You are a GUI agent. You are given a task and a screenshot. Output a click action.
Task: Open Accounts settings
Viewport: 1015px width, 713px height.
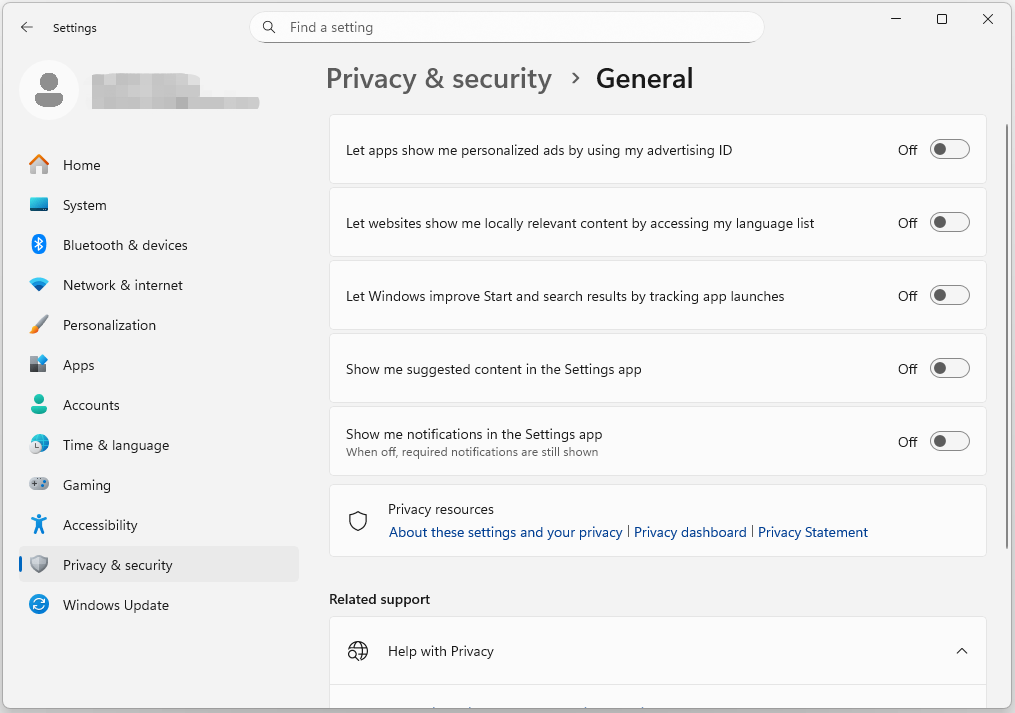pos(91,404)
